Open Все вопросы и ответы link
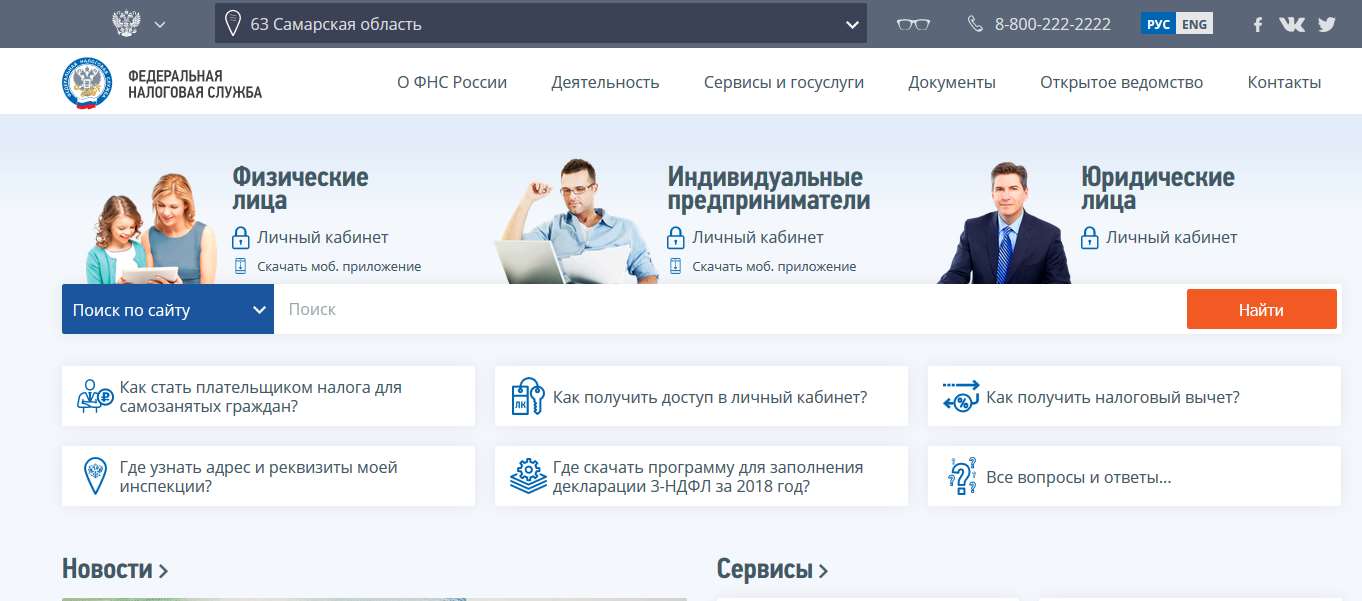This screenshot has width=1362, height=601. click(x=1079, y=477)
